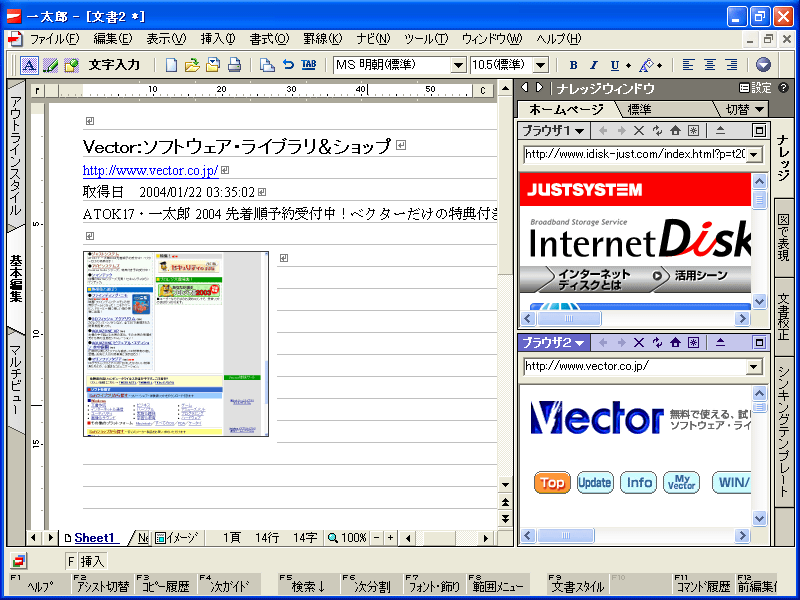
Task: Refresh the page in Browser 1
Action: click(x=657, y=131)
